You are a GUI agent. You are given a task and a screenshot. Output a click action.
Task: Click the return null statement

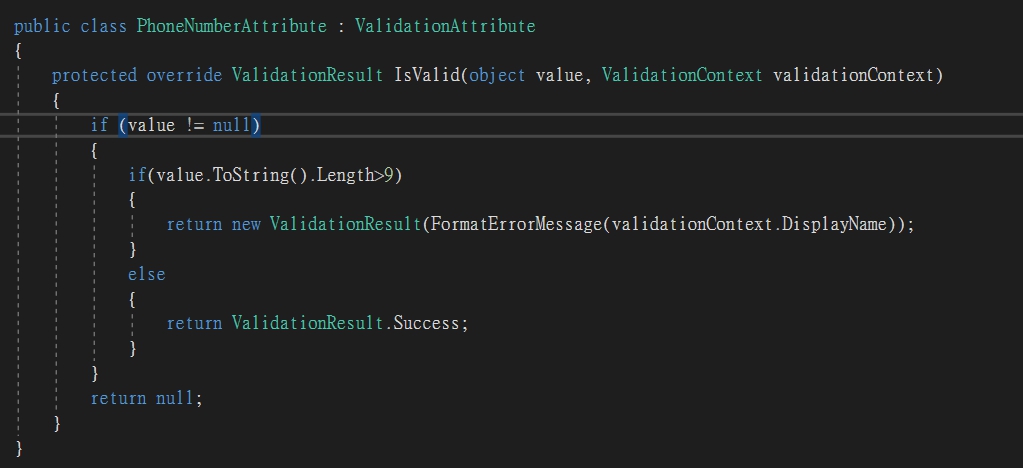[147, 398]
